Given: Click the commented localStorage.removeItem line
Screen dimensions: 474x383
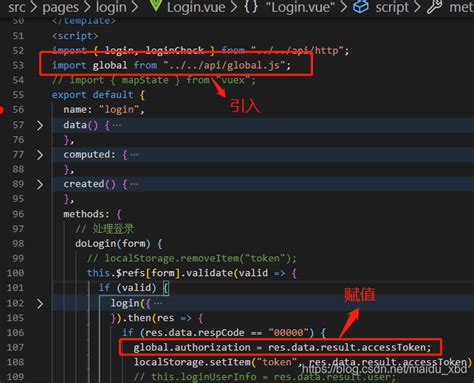Looking at the screenshot, I should (191, 258).
